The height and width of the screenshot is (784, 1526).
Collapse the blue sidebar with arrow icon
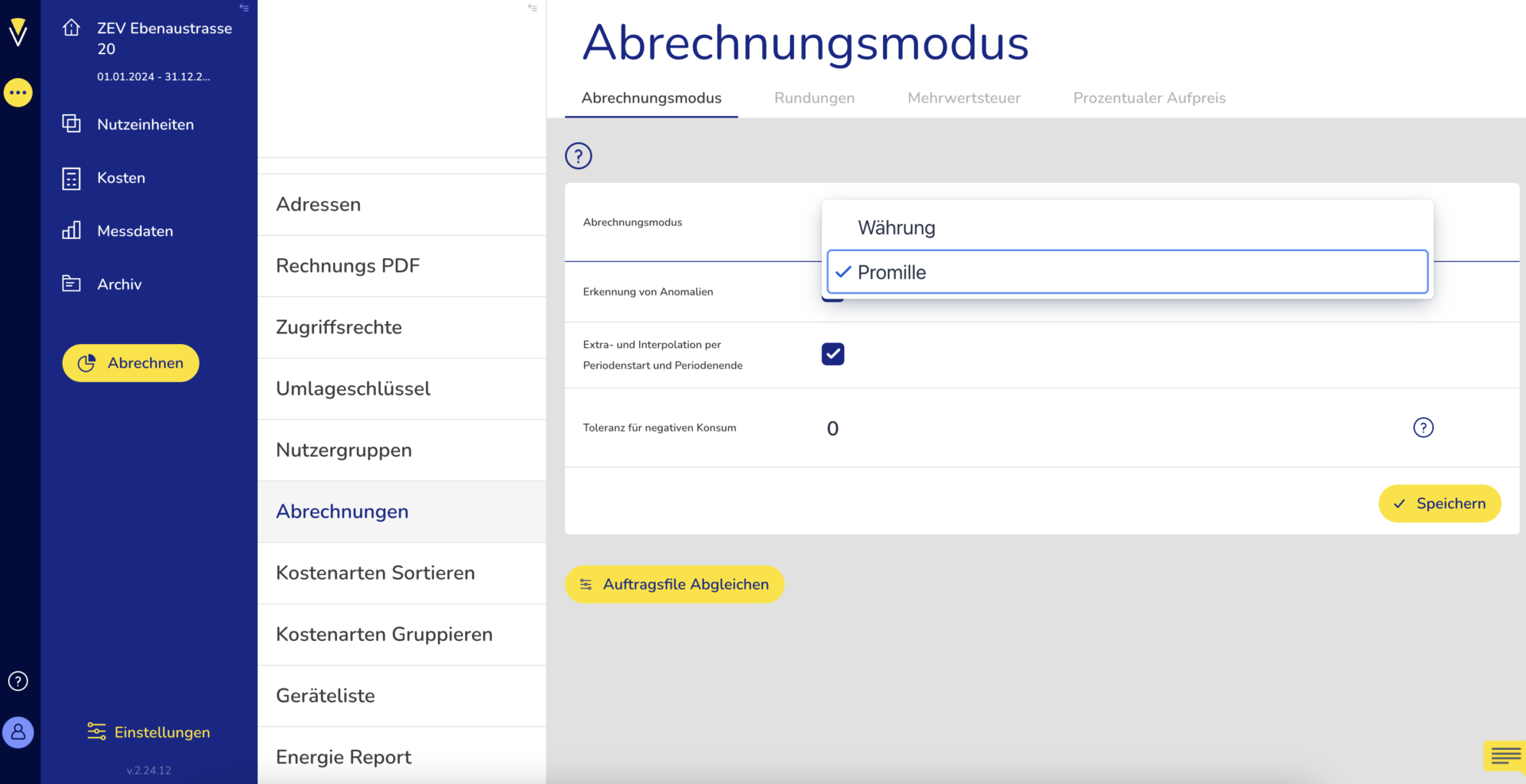[x=244, y=8]
